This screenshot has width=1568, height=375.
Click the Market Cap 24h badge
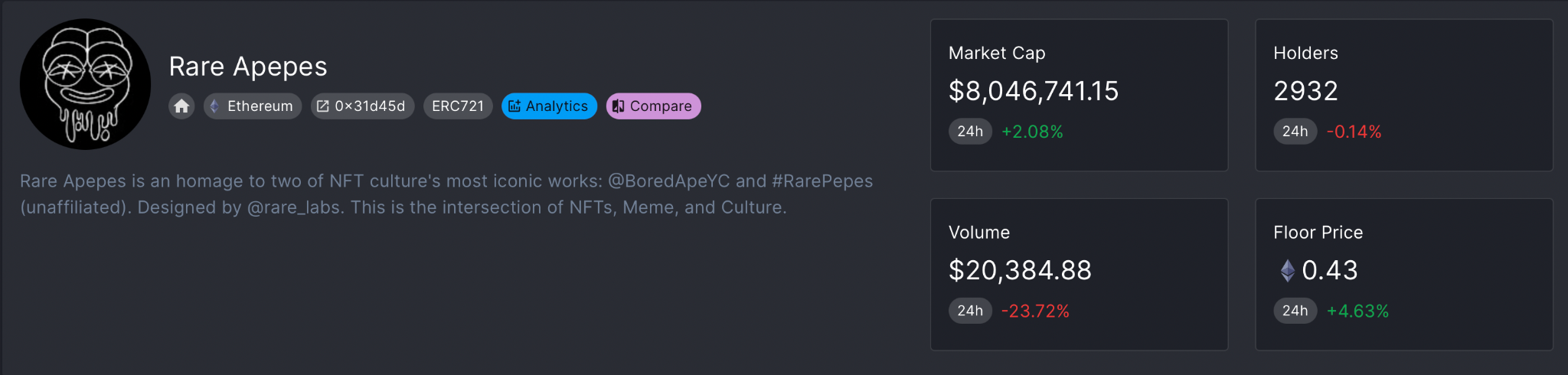coord(970,132)
